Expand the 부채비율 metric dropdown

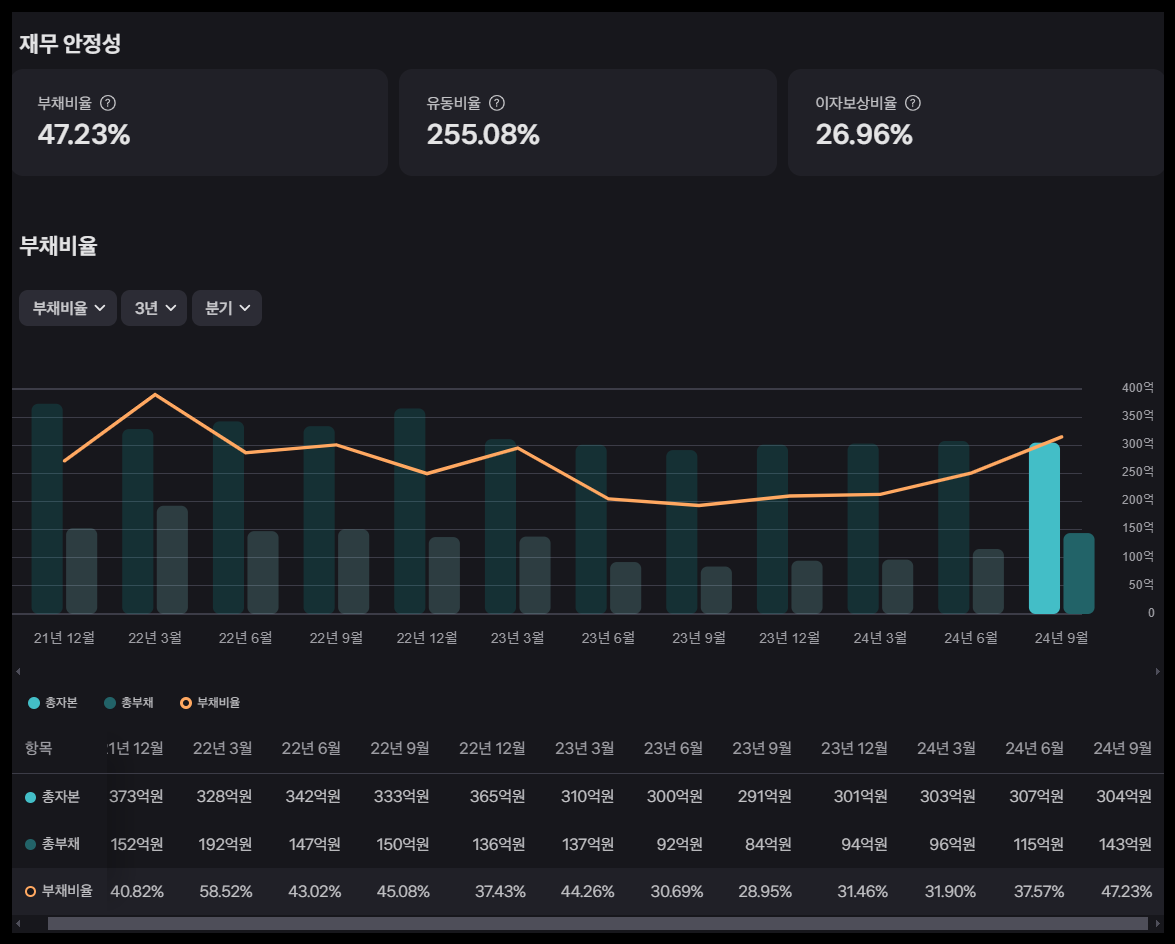(x=68, y=308)
